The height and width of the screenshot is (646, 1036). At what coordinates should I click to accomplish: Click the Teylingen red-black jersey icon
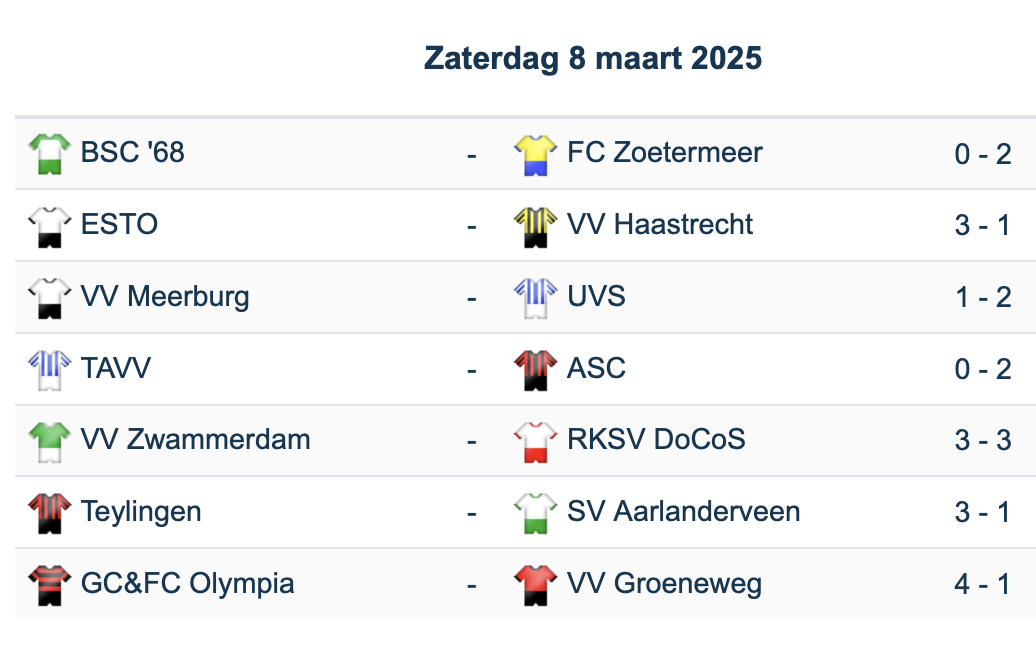click(49, 513)
